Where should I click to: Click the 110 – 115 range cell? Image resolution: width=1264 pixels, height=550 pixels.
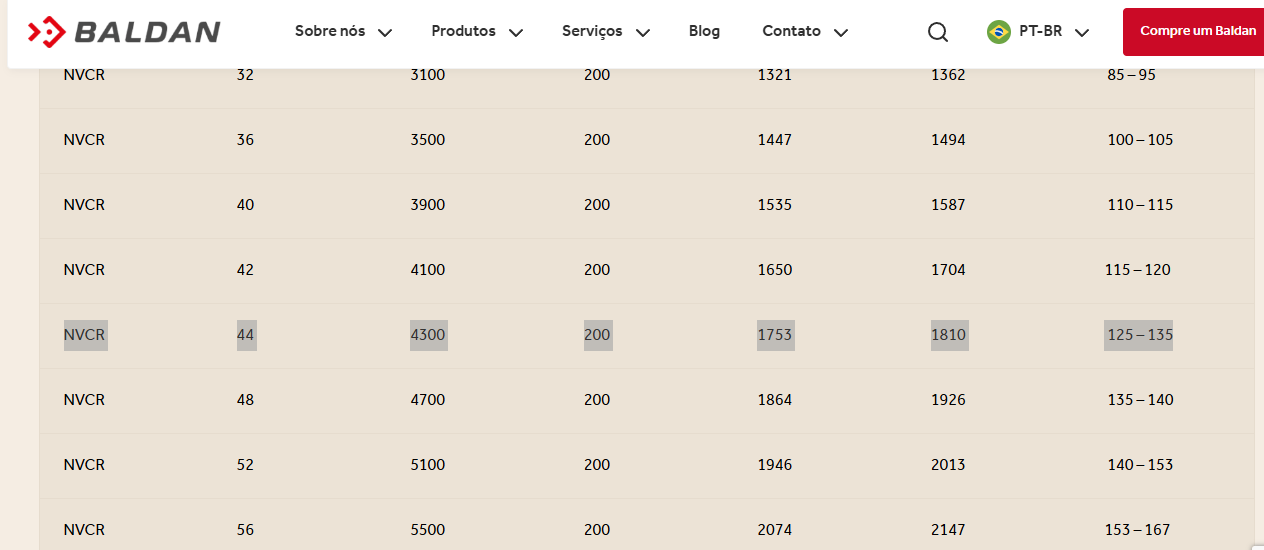pos(1140,205)
